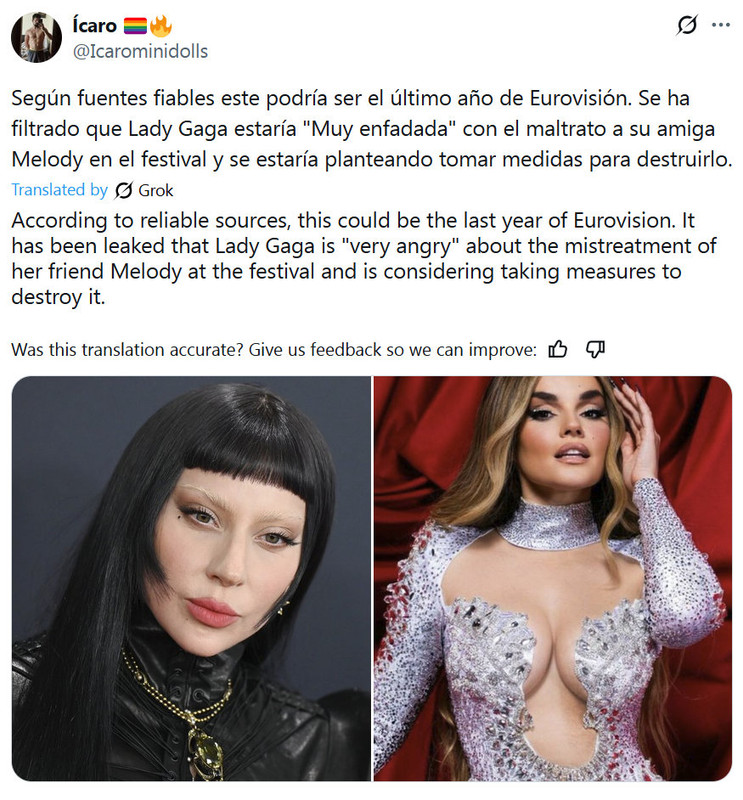Click the rainbow flag emoji next to Ícaro
This screenshot has height=800, width=743.
click(135, 26)
